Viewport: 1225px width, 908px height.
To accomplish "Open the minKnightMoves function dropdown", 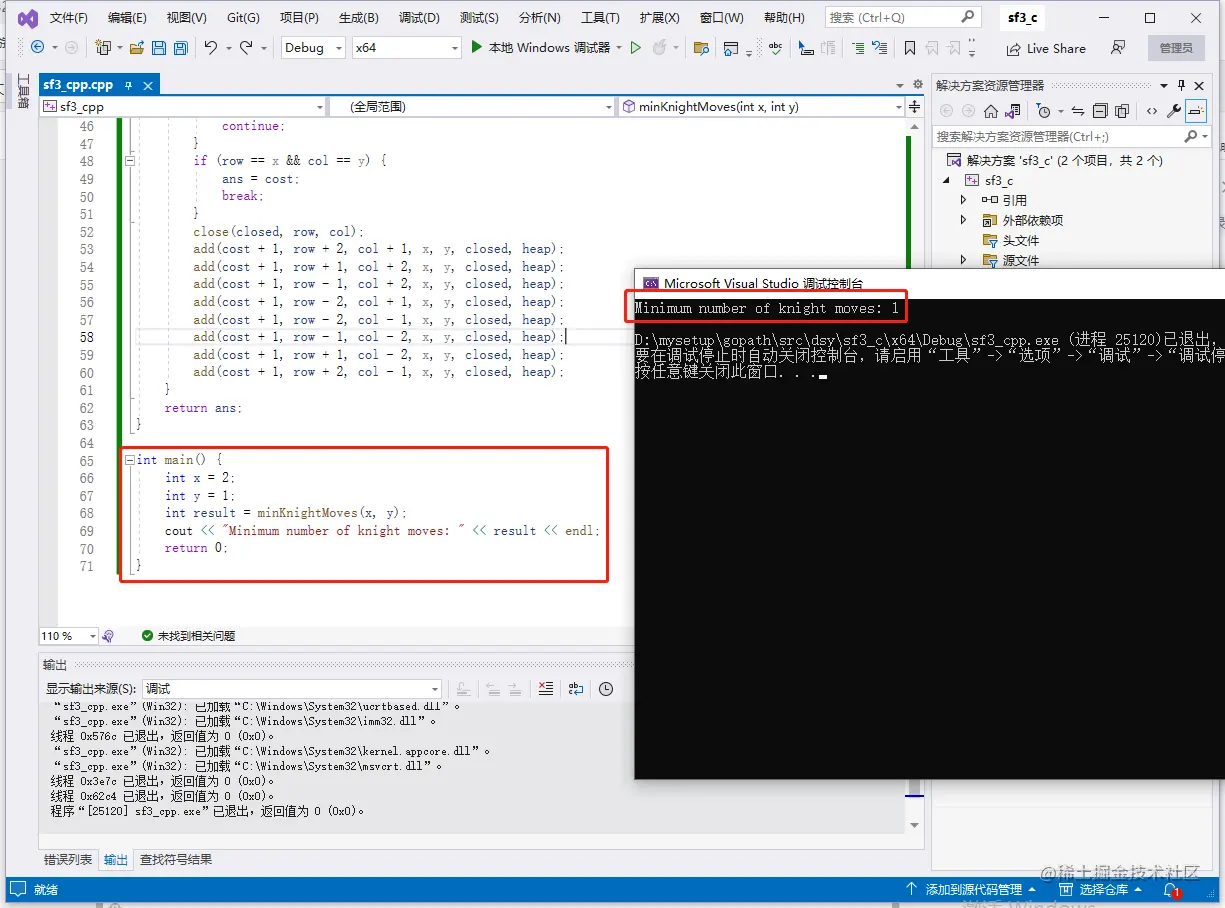I will pyautogui.click(x=760, y=106).
